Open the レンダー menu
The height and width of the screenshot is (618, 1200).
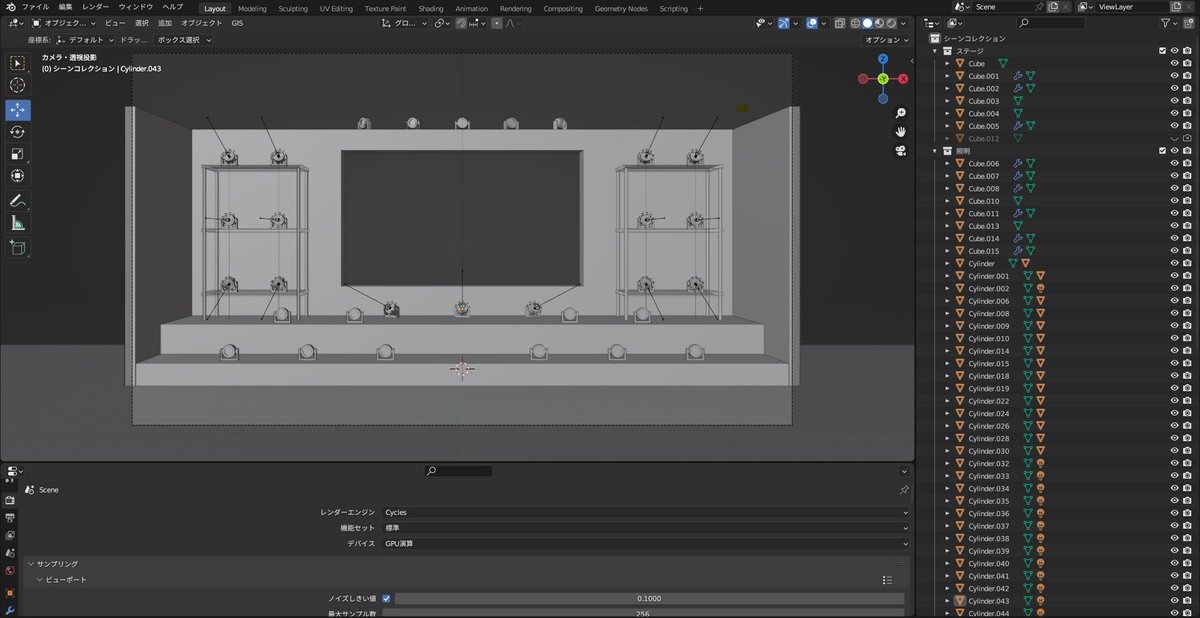tap(96, 7)
